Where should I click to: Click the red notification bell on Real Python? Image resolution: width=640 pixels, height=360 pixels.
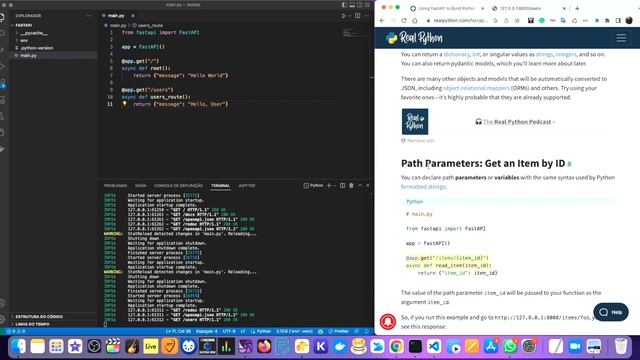(388, 321)
